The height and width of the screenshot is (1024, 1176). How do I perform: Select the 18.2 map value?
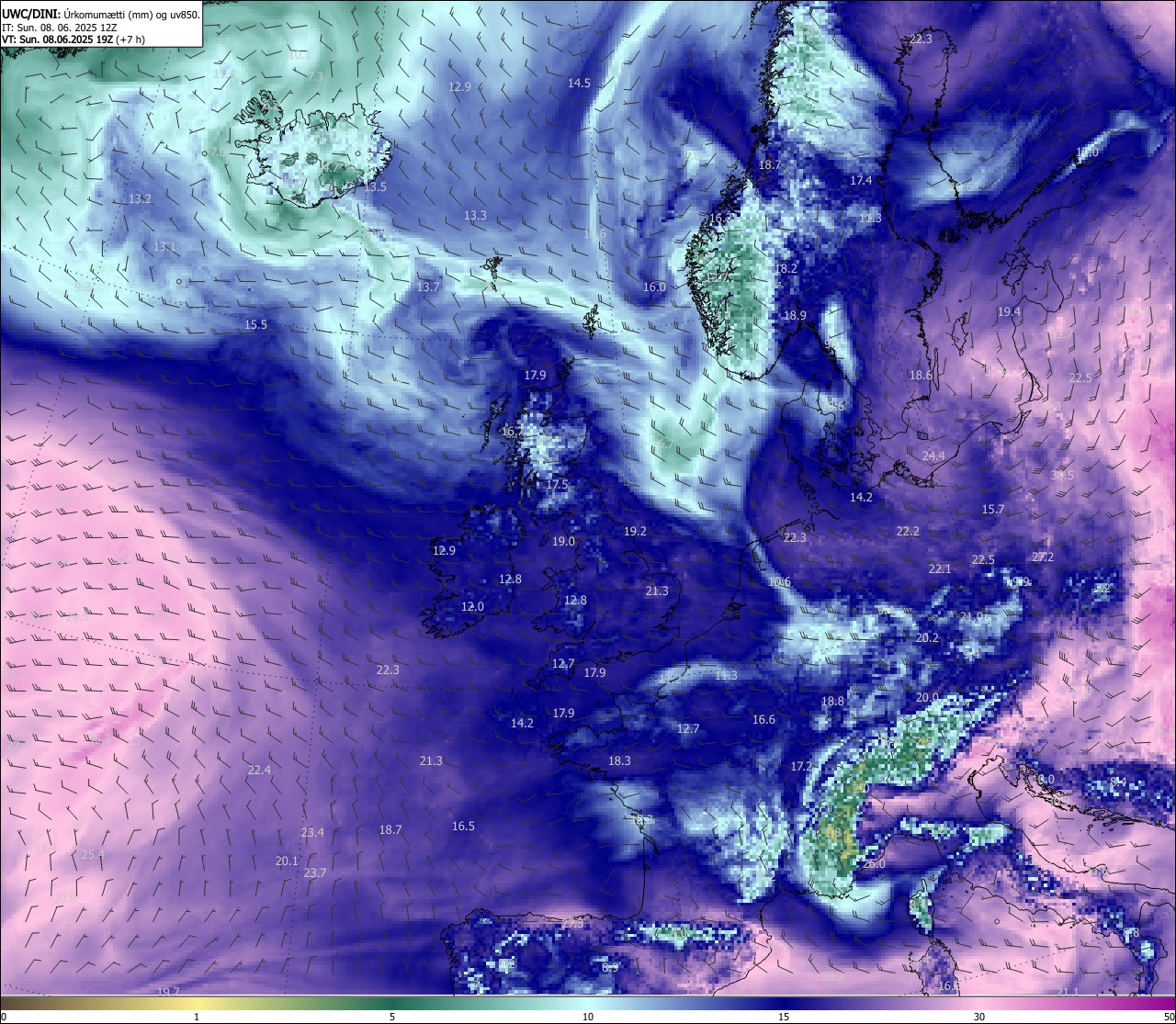click(x=786, y=268)
